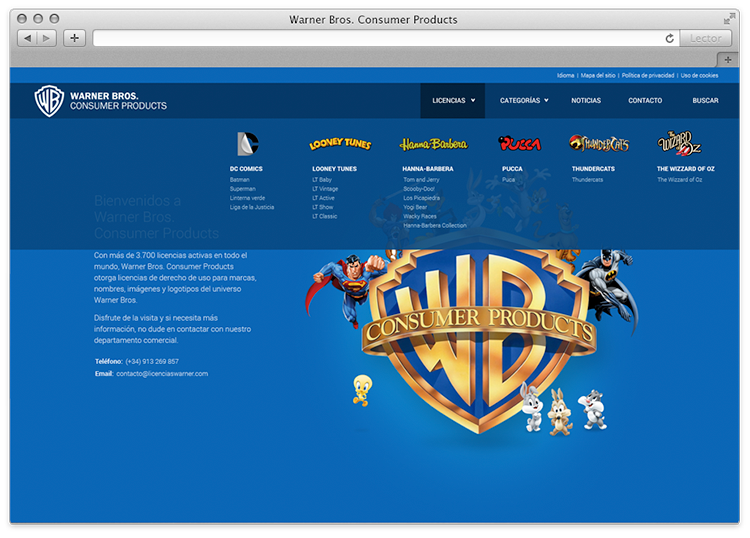Select the THUNDERCATS heading

tap(593, 169)
